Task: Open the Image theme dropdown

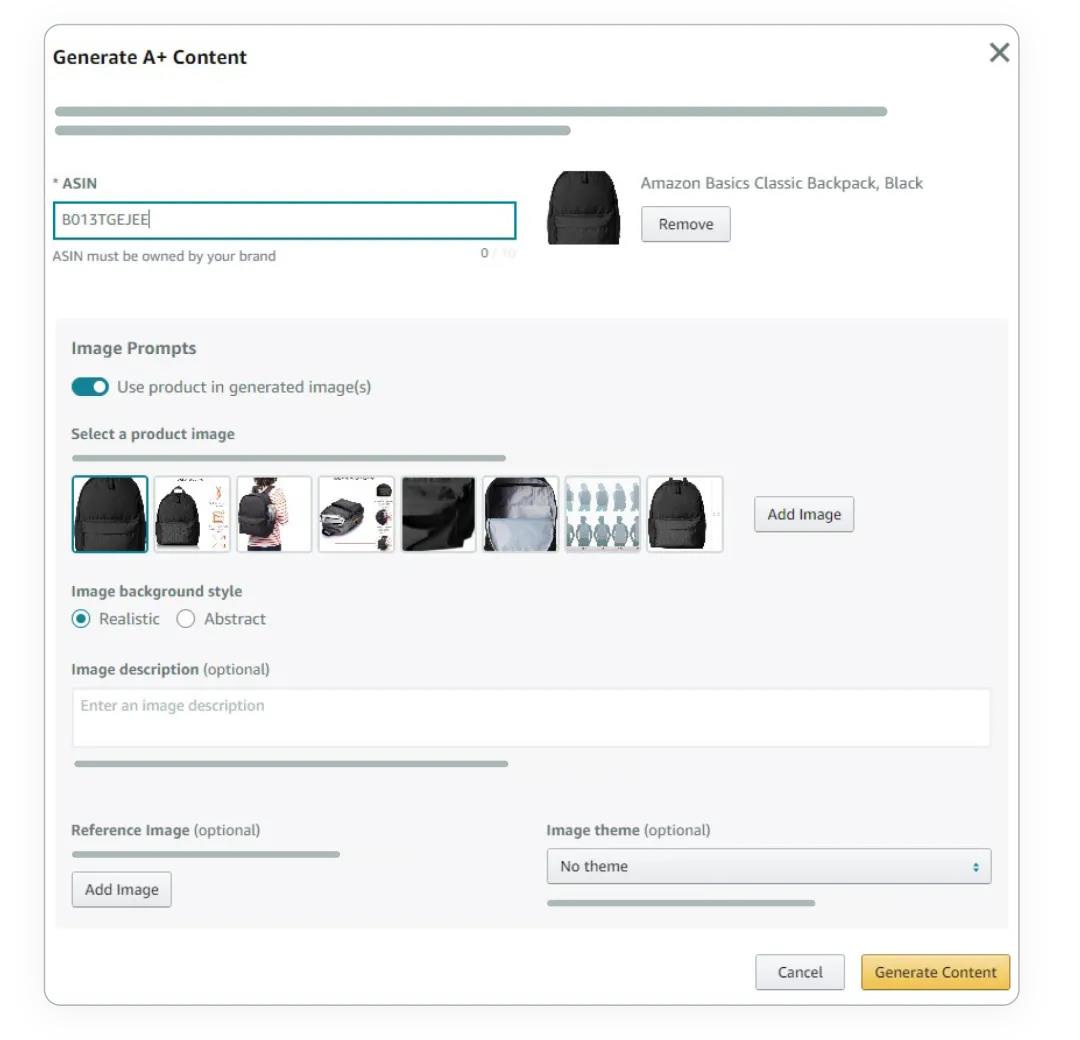Action: (x=768, y=866)
